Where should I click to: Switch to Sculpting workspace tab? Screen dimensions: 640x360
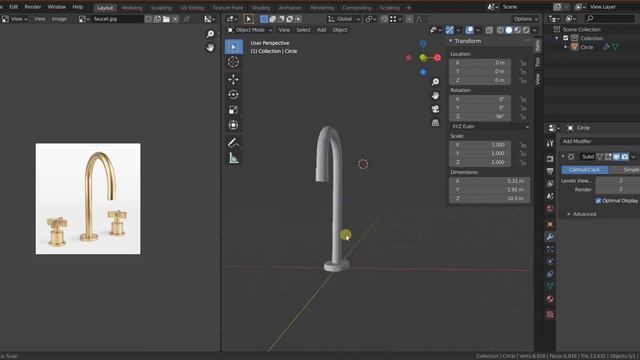[161, 8]
